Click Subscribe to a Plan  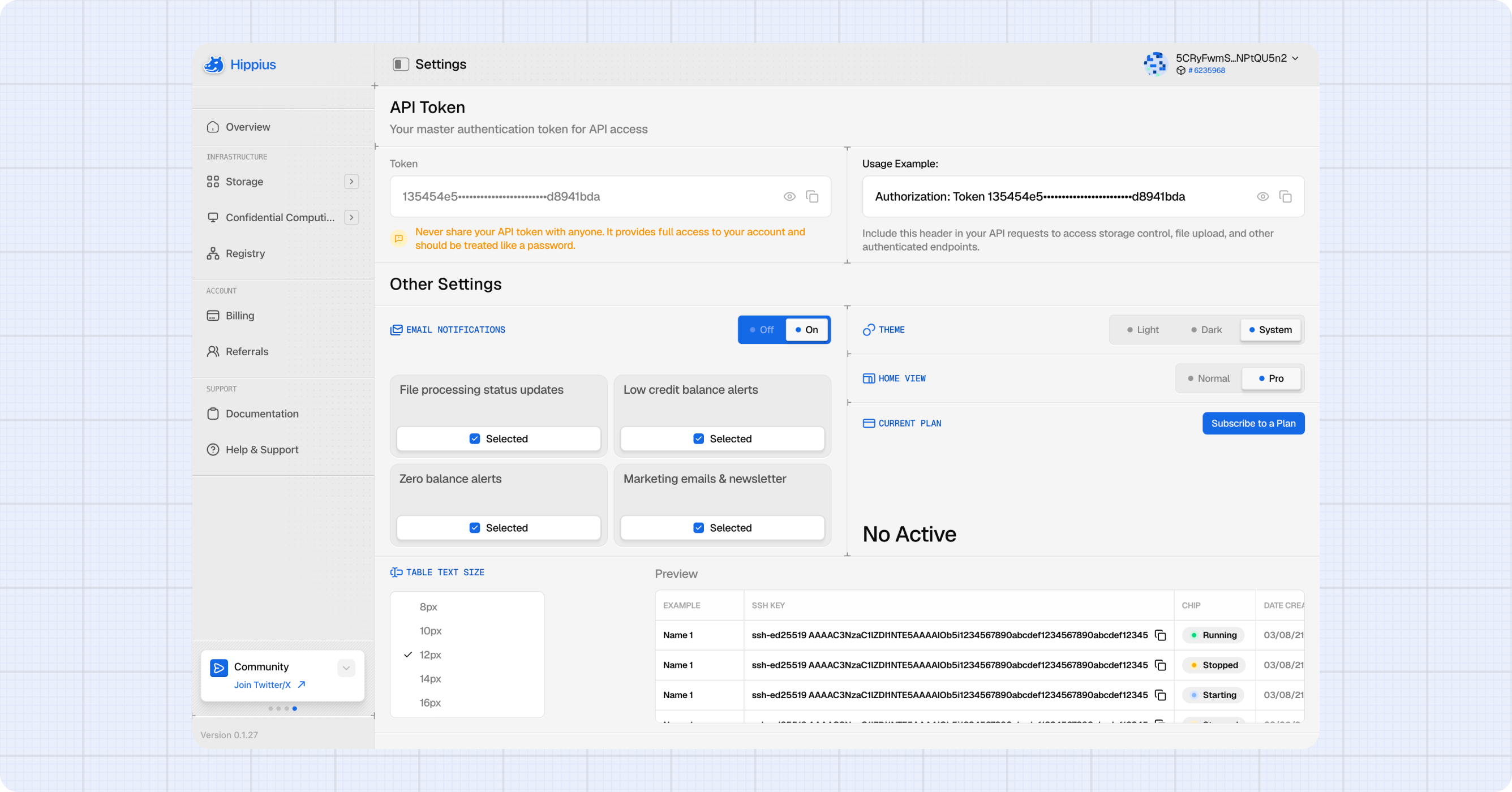click(1253, 423)
